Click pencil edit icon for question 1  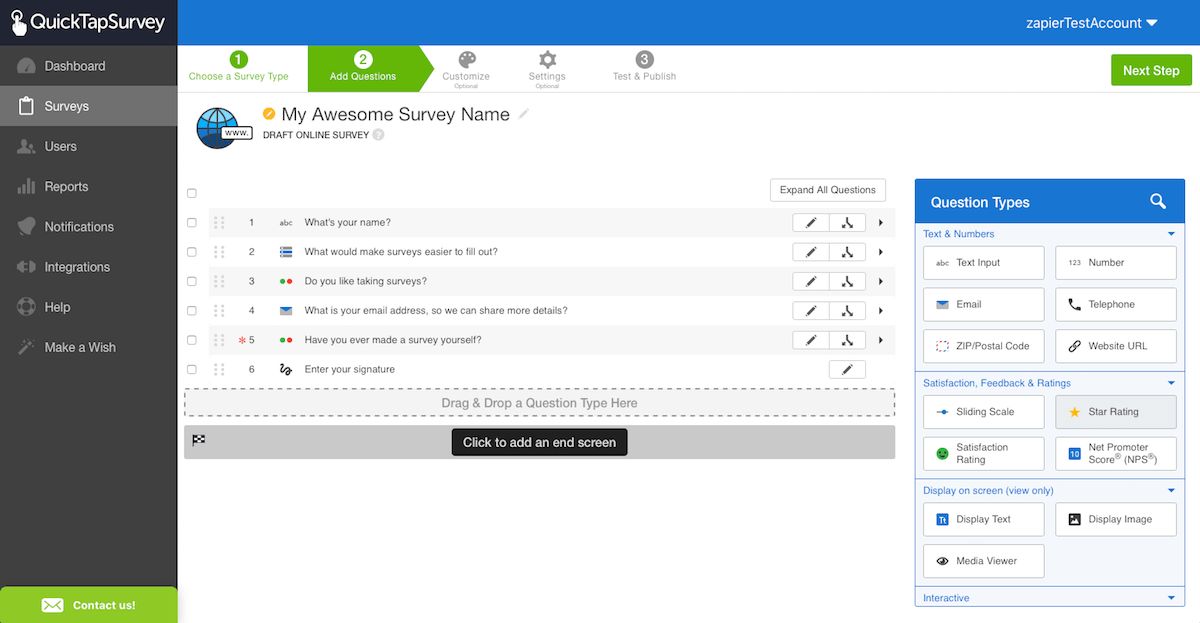point(811,223)
